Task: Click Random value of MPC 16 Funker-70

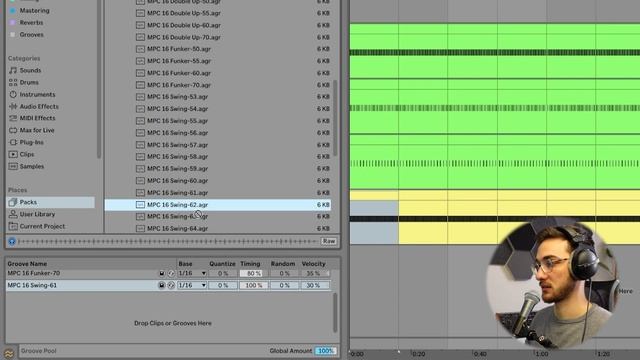Action: [284, 273]
